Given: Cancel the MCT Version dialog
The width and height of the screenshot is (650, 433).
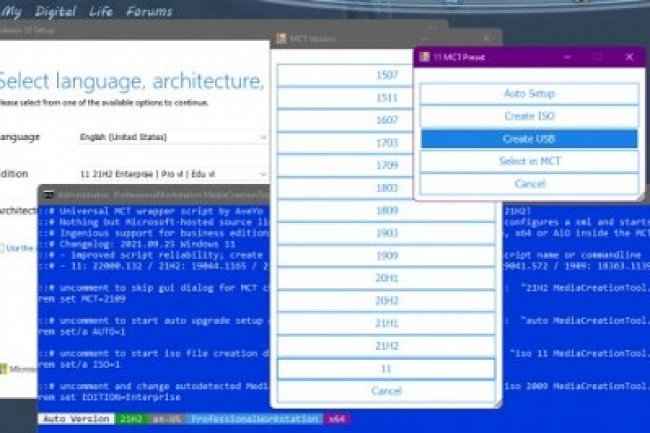Looking at the screenshot, I should tap(385, 391).
